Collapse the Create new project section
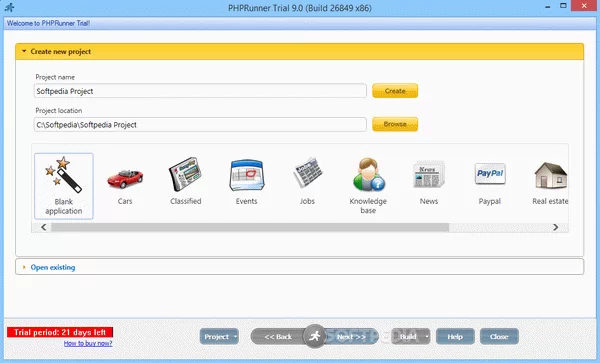 point(24,51)
